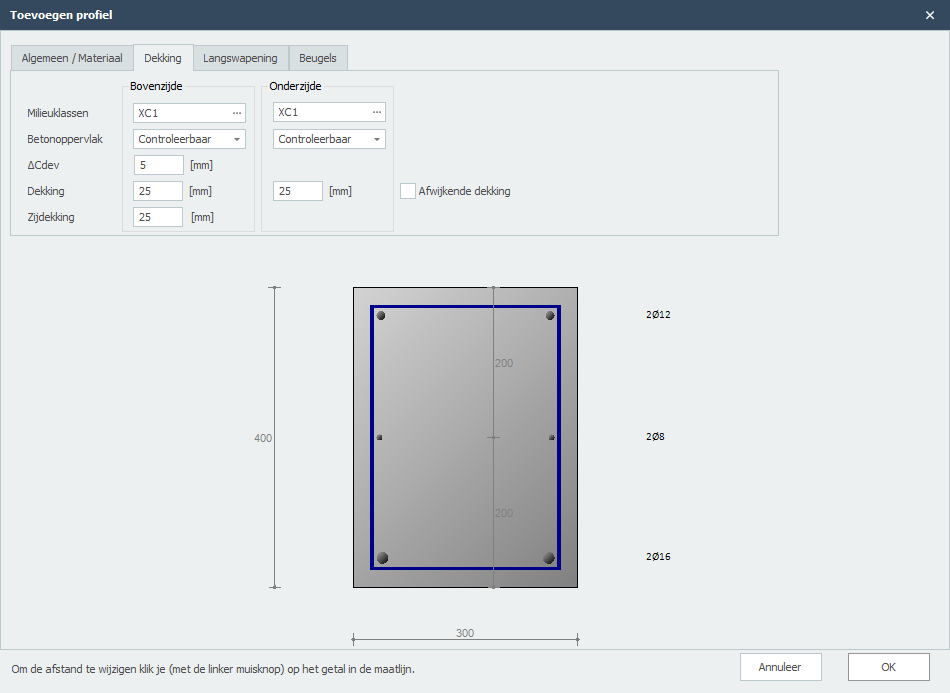This screenshot has width=950, height=693.
Task: Expand Betonoppervlak dropdown for Onderzijde
Action: [x=377, y=140]
